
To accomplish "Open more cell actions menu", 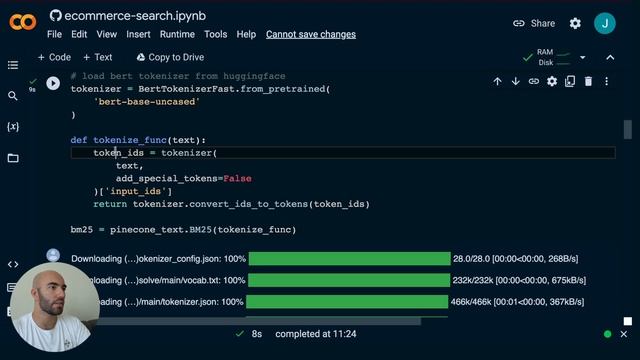I will pos(607,82).
